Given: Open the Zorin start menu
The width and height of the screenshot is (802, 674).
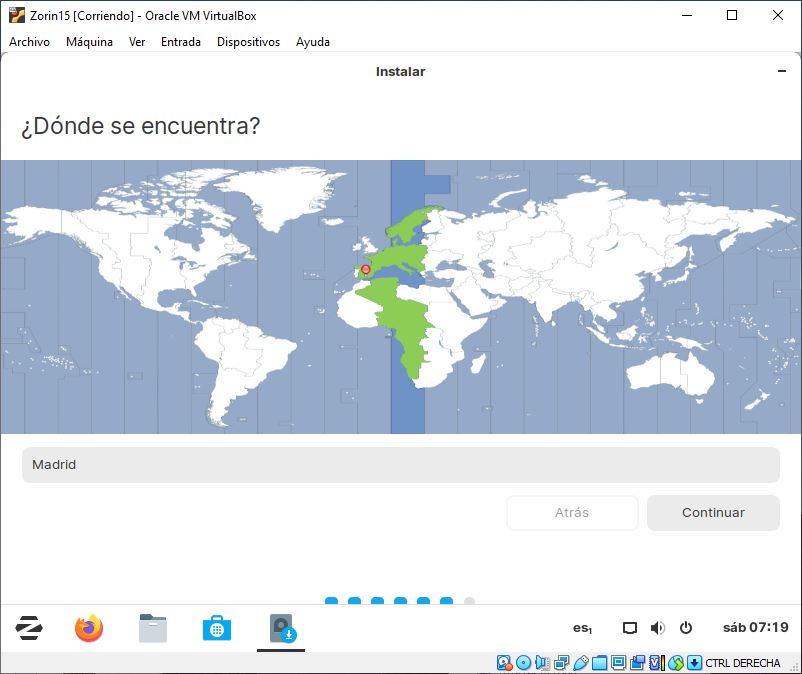Looking at the screenshot, I should point(29,628).
